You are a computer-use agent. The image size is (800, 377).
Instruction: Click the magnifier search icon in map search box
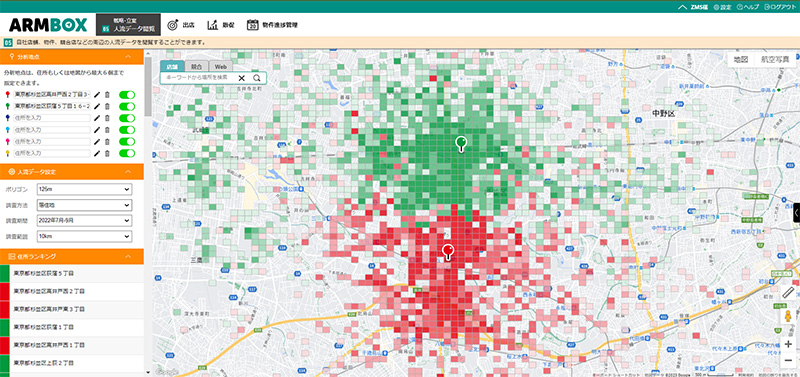(x=257, y=78)
